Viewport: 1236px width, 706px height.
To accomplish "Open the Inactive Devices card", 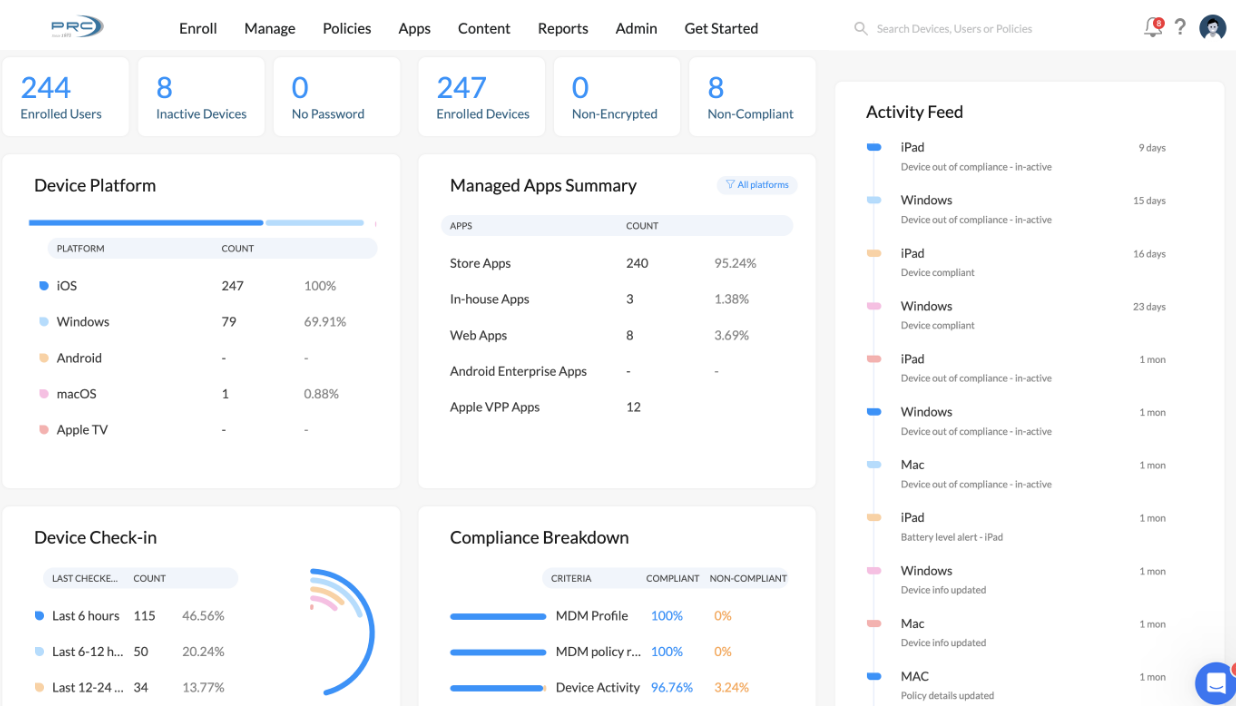I will tap(200, 96).
